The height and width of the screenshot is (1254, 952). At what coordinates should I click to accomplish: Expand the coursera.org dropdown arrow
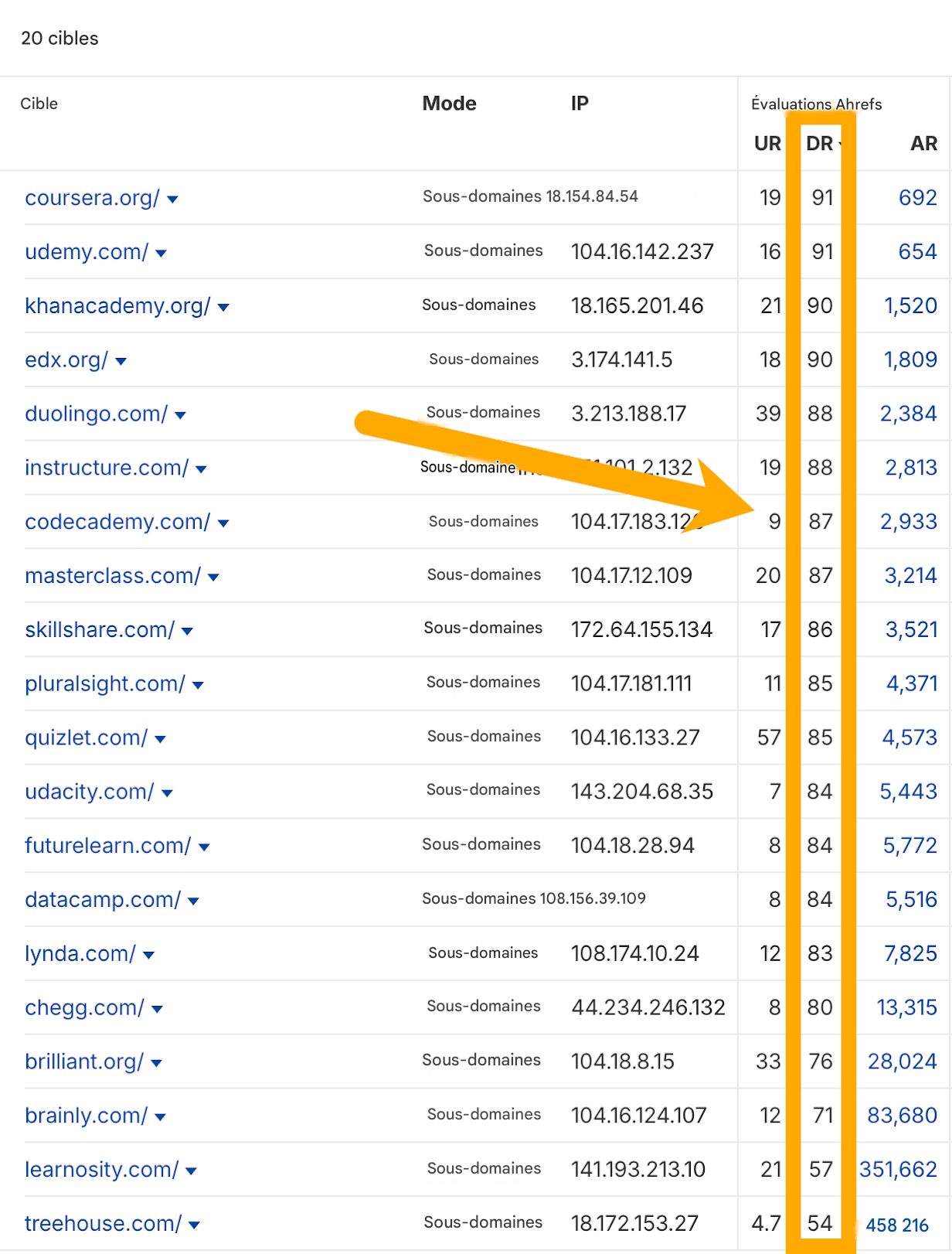pyautogui.click(x=172, y=199)
